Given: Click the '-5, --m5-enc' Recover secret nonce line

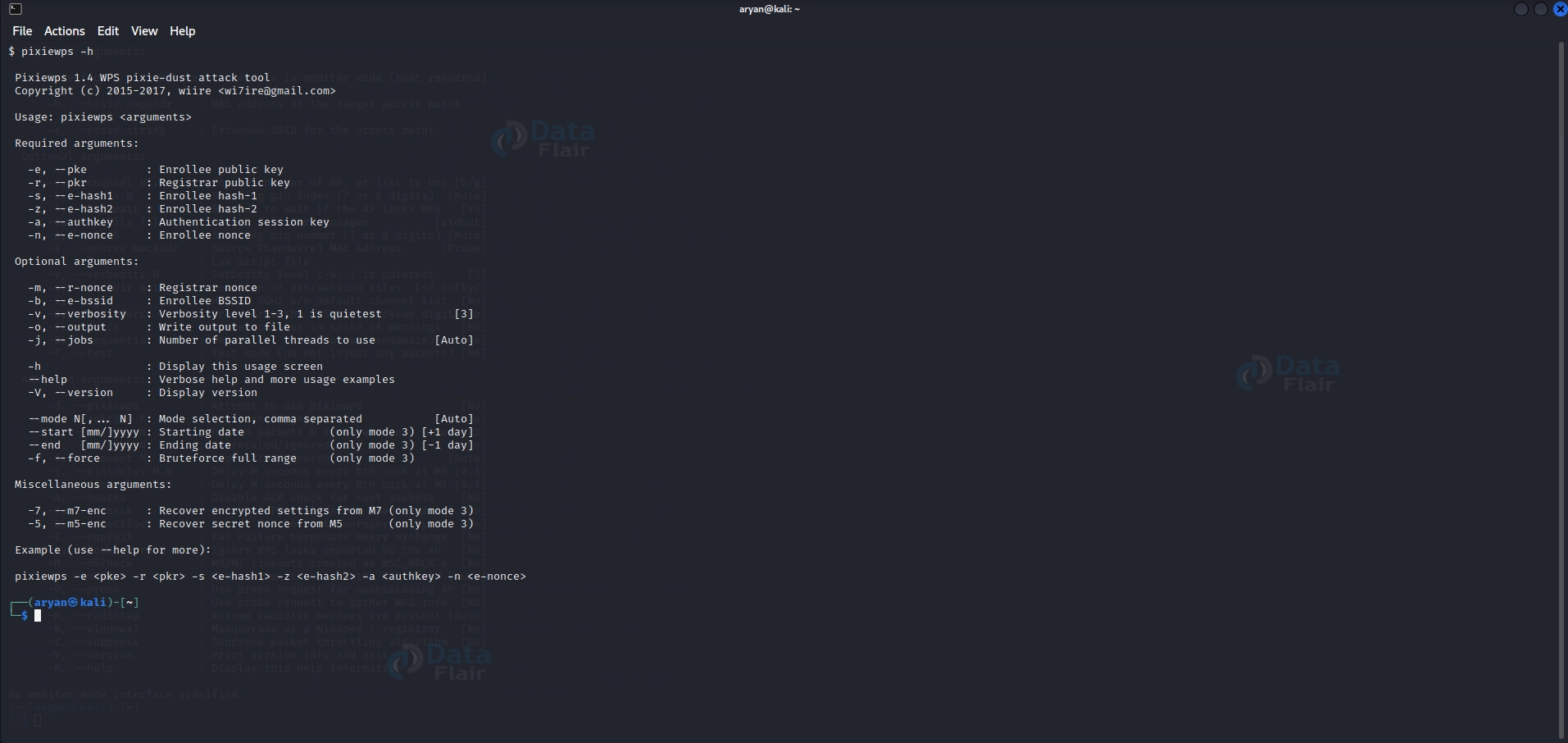Looking at the screenshot, I should pos(251,524).
